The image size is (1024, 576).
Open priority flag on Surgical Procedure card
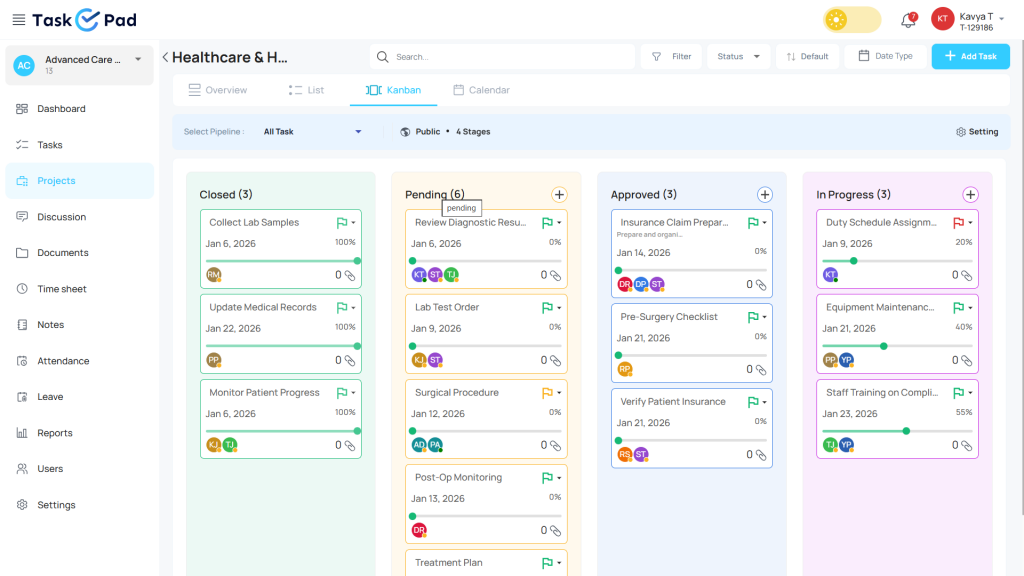(547, 393)
